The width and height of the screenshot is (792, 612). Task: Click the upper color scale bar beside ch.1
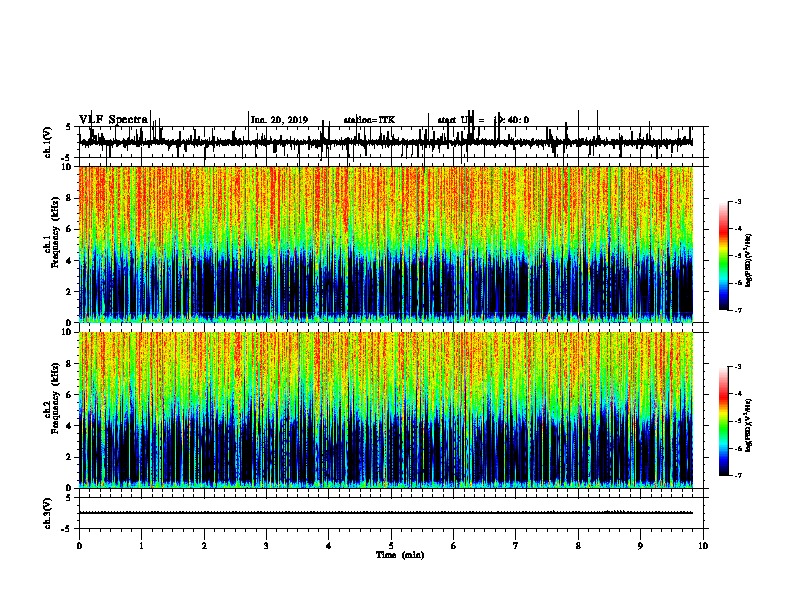pos(723,256)
